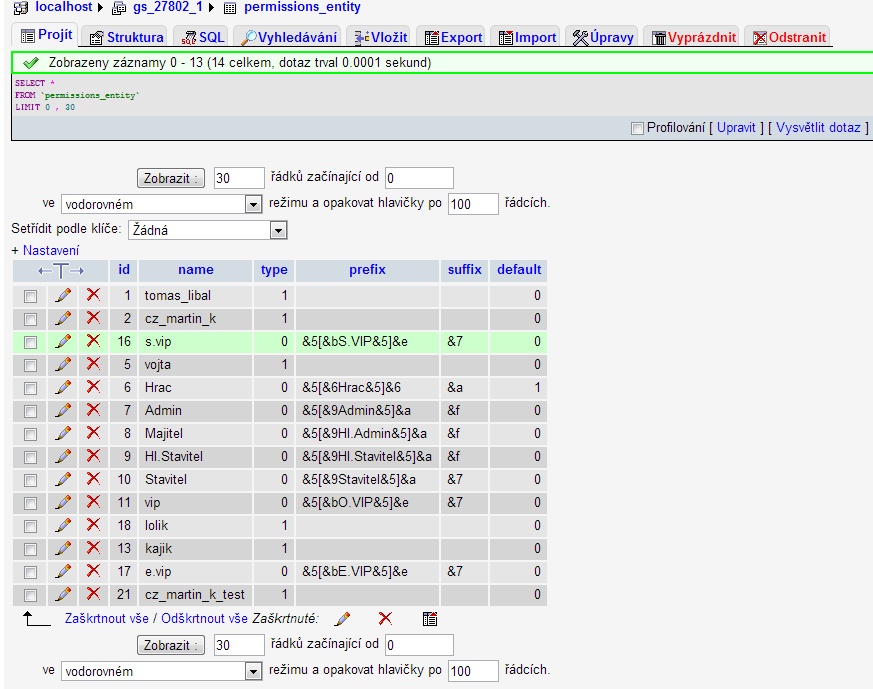
Task: Click the bottom Zobrazit button
Action: (x=170, y=645)
